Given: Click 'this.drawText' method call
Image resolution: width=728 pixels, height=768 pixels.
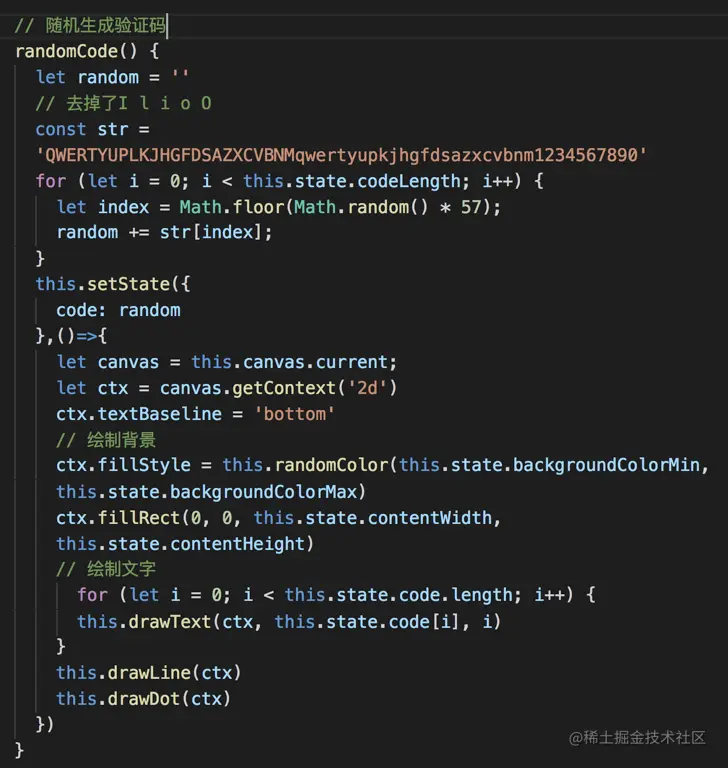Looking at the screenshot, I should (x=144, y=622).
